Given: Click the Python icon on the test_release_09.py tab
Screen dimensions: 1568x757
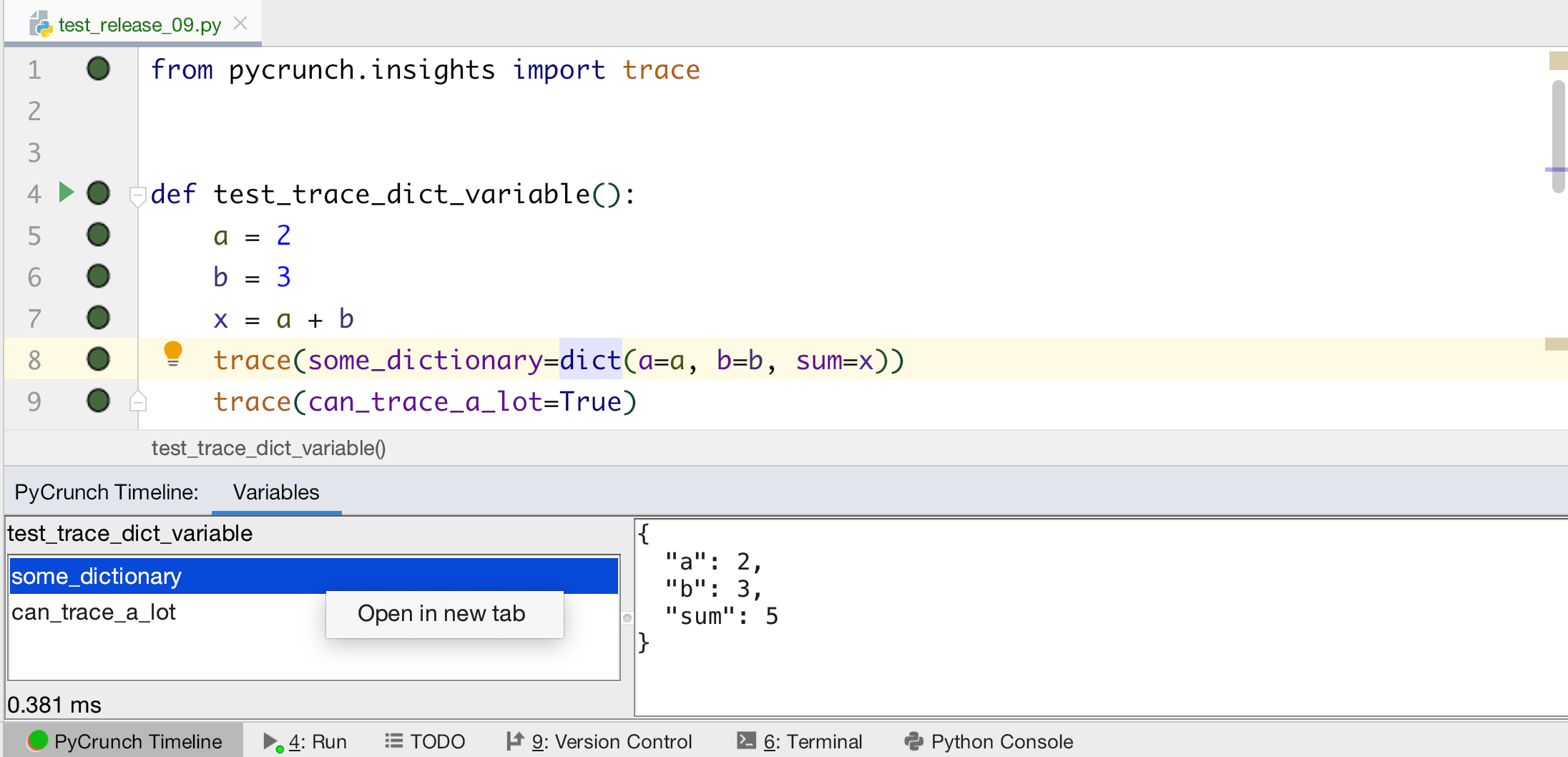Looking at the screenshot, I should tap(41, 22).
